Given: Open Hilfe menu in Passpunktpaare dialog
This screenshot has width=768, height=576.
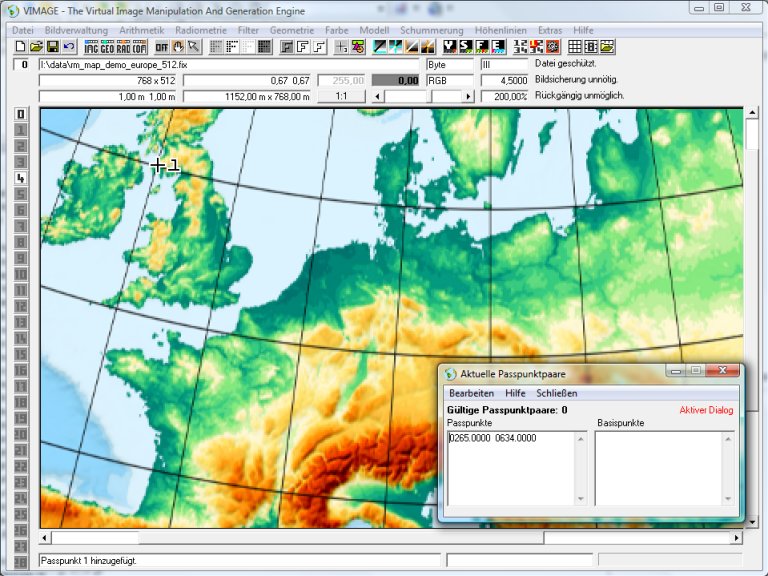Looking at the screenshot, I should (x=515, y=394).
